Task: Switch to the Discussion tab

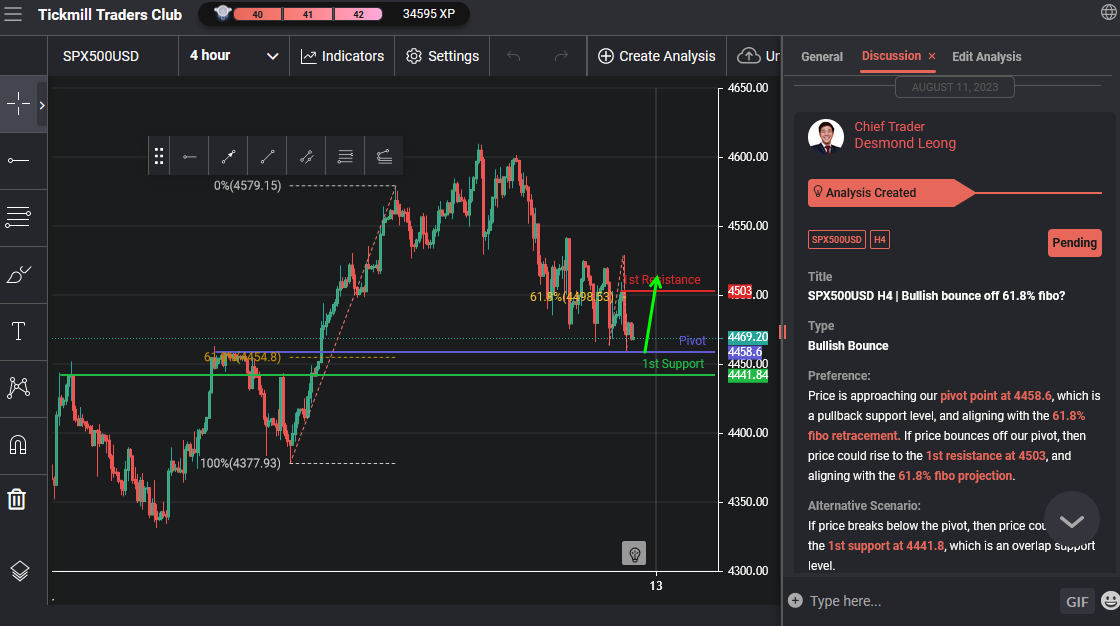Action: click(891, 56)
